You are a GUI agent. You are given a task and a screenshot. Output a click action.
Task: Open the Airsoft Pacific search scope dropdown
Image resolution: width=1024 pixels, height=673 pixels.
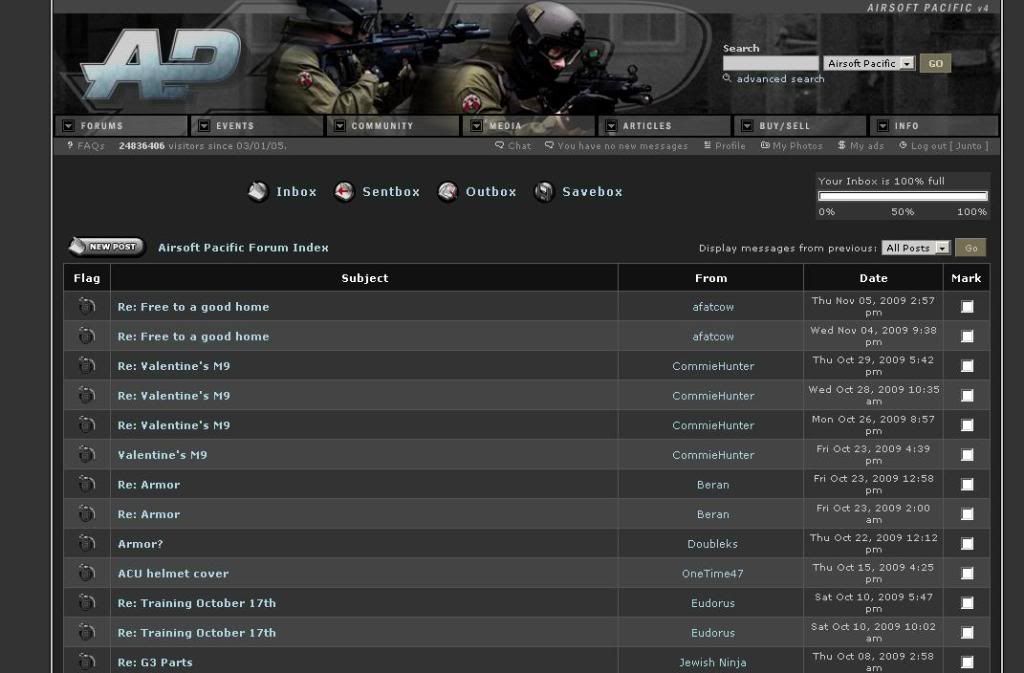[869, 63]
